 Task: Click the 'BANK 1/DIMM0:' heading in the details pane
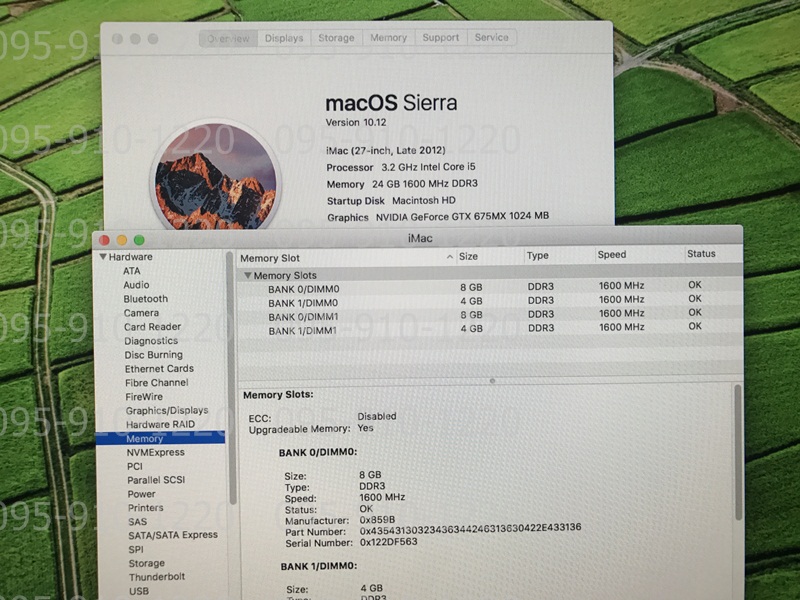[x=319, y=566]
